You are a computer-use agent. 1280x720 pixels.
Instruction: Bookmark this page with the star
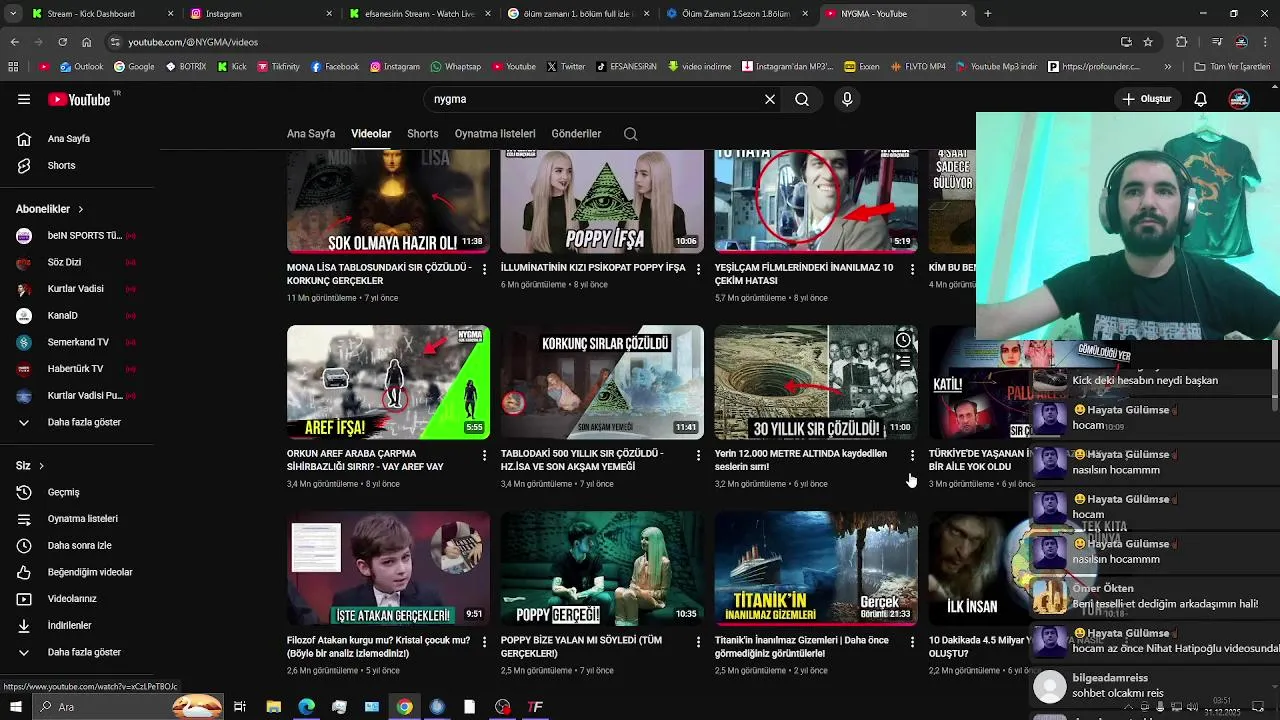1148,42
